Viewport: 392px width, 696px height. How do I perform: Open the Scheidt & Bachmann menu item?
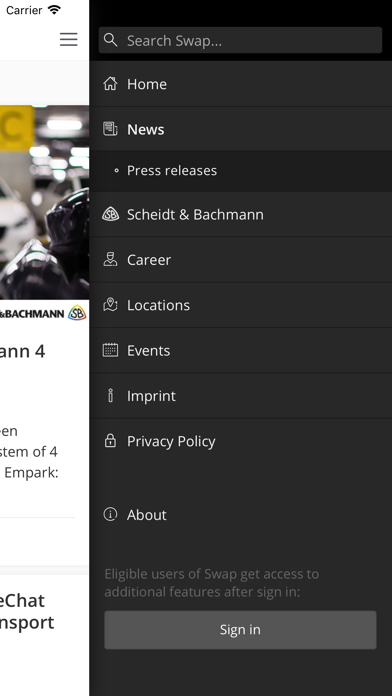241,214
